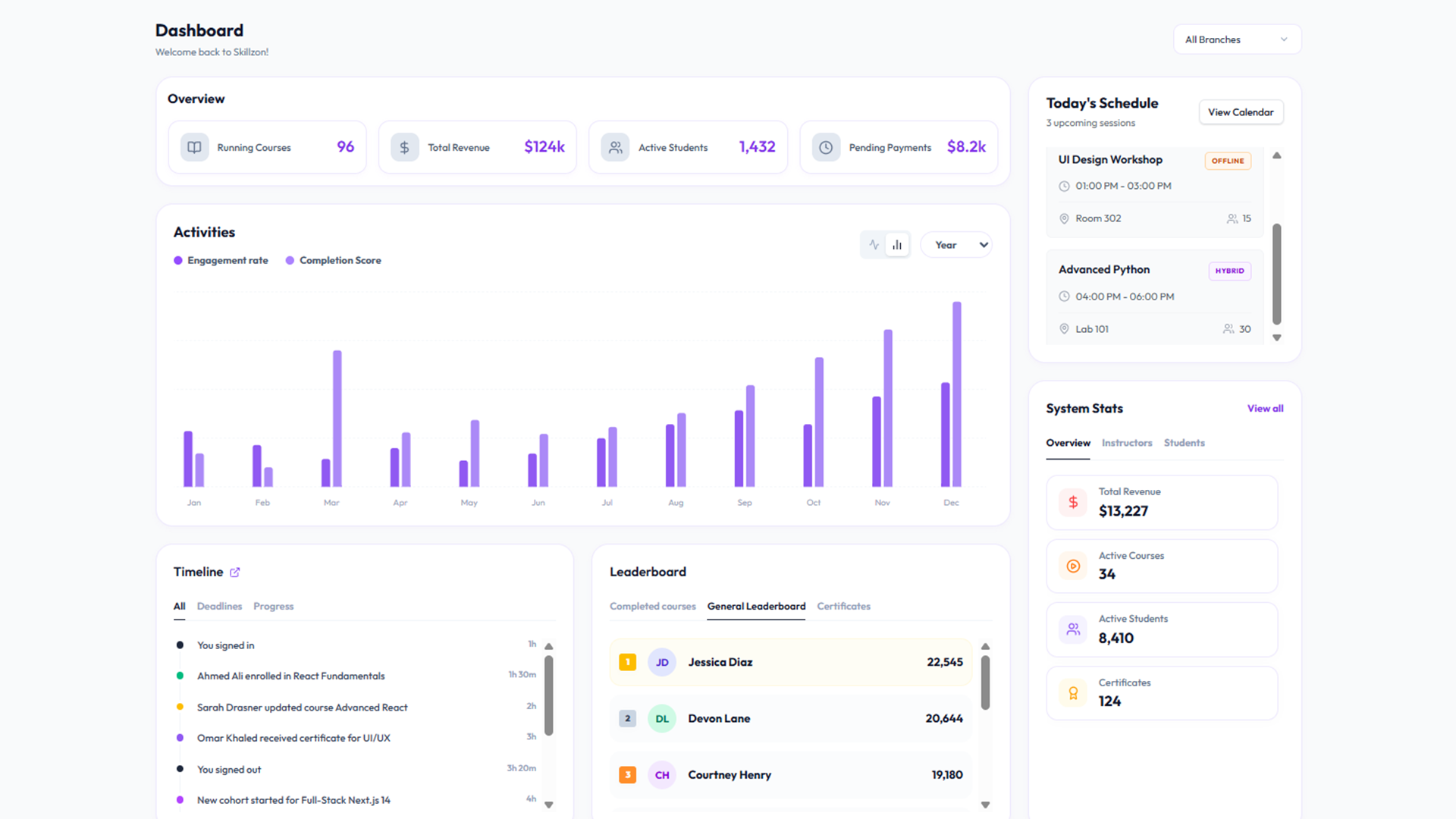
Task: Click the Completion Score legend dot
Action: (290, 260)
